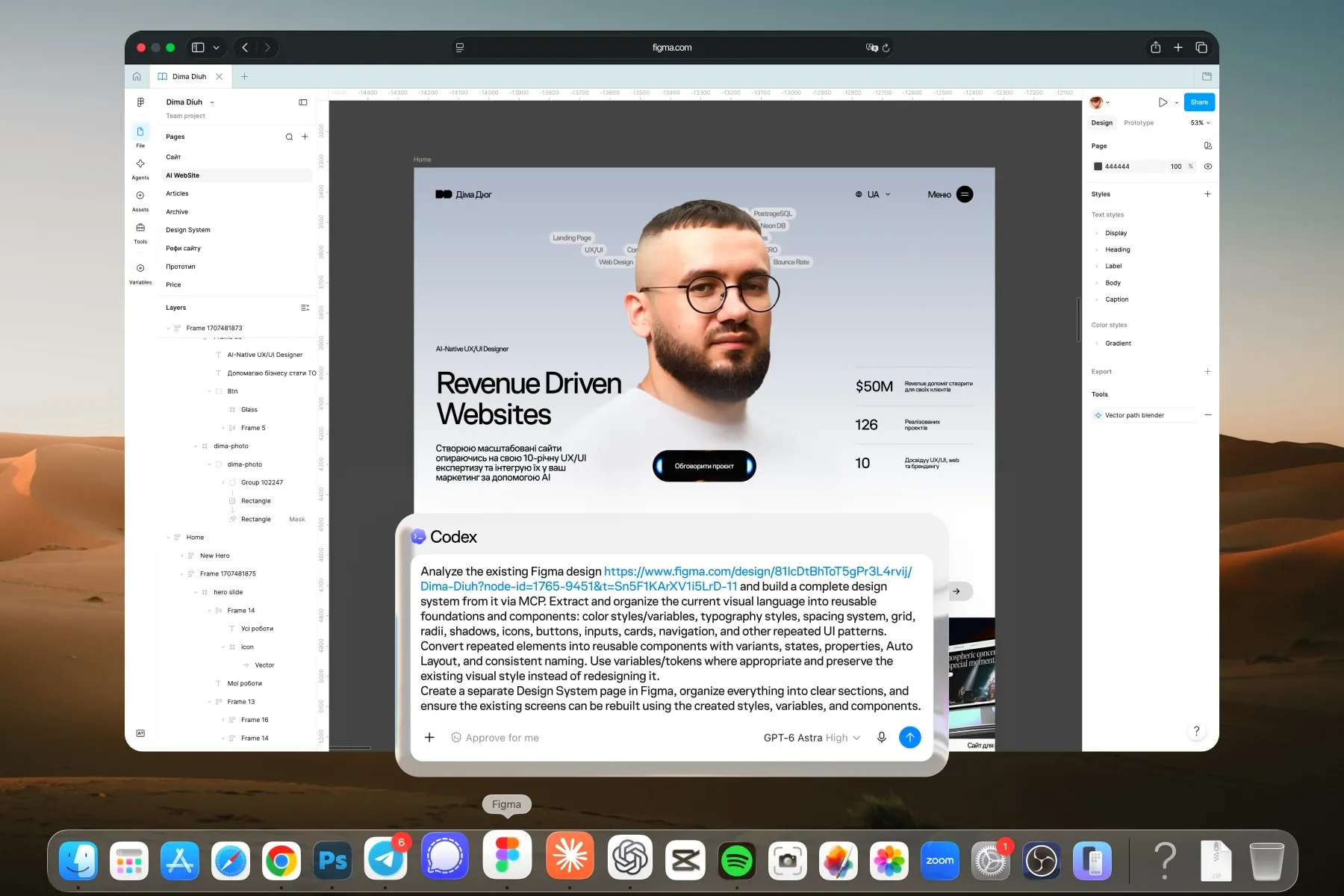Open the Variables sidebar panel

tap(140, 268)
